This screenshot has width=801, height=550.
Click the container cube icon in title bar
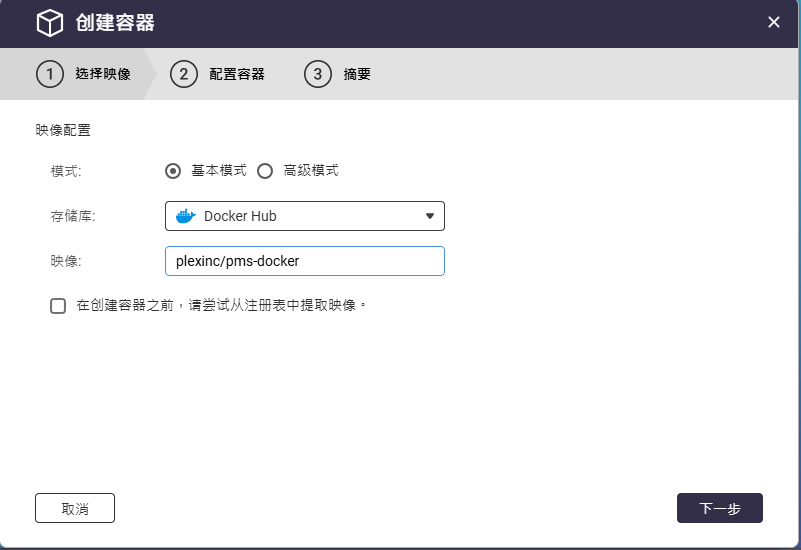point(50,23)
